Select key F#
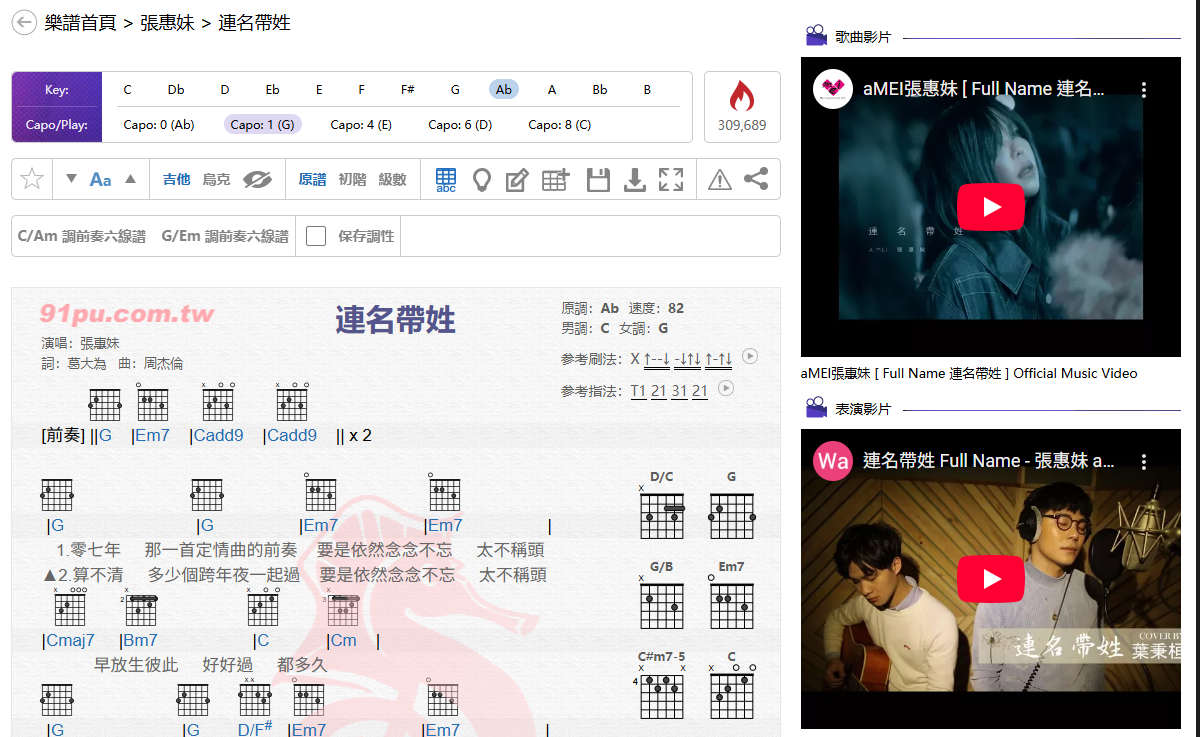 click(x=408, y=90)
